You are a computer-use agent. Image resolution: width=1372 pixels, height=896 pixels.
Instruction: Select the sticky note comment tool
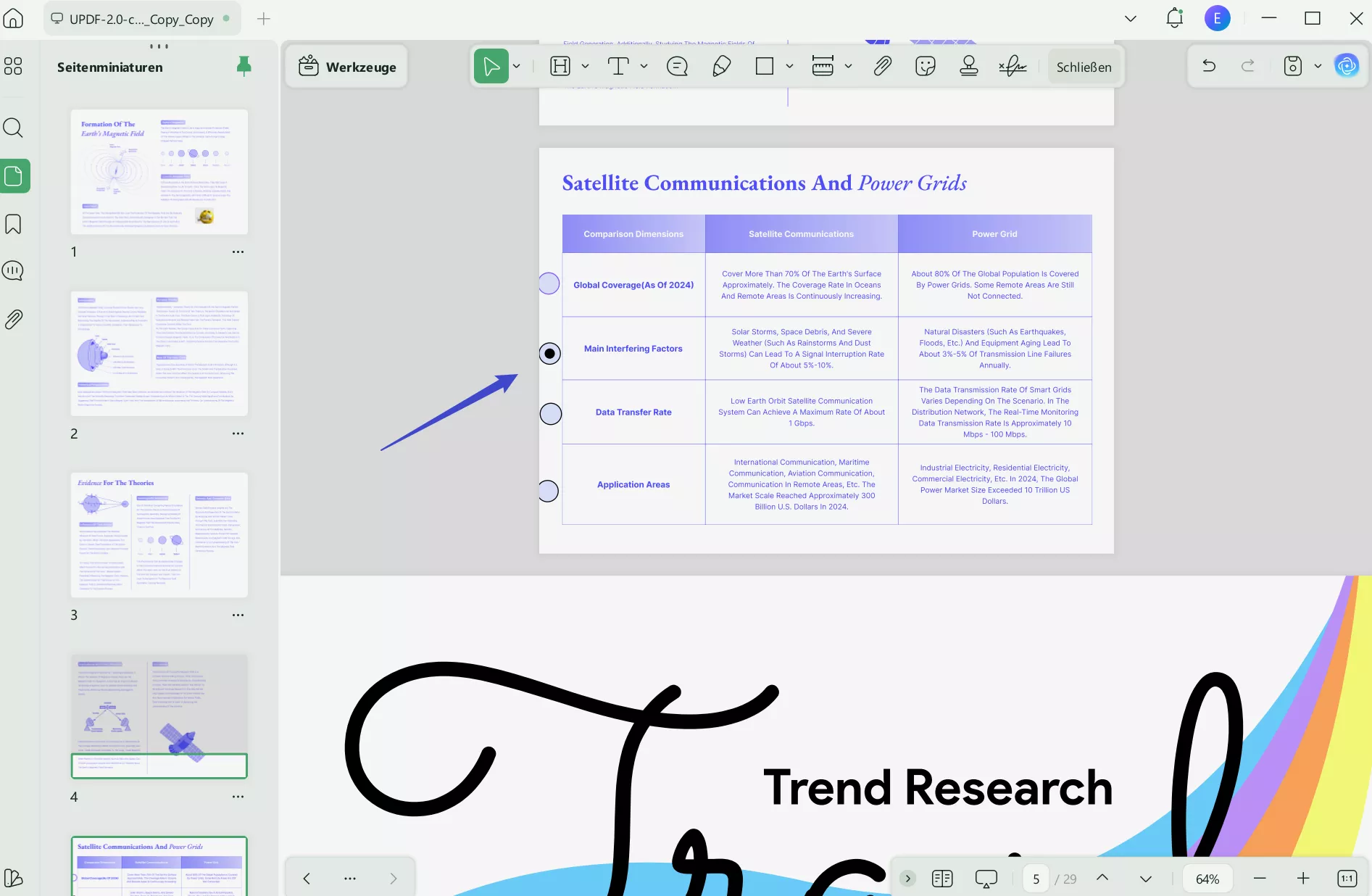[x=677, y=66]
